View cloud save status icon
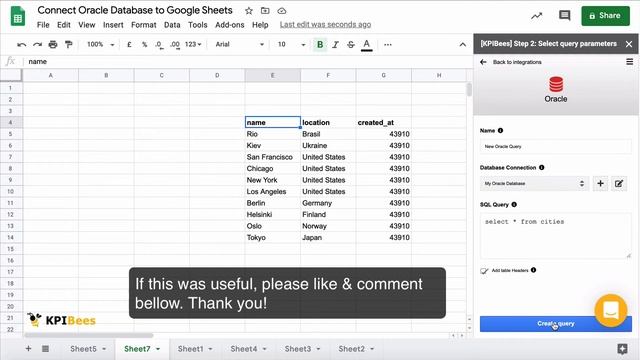The image size is (640, 360). pos(282,11)
